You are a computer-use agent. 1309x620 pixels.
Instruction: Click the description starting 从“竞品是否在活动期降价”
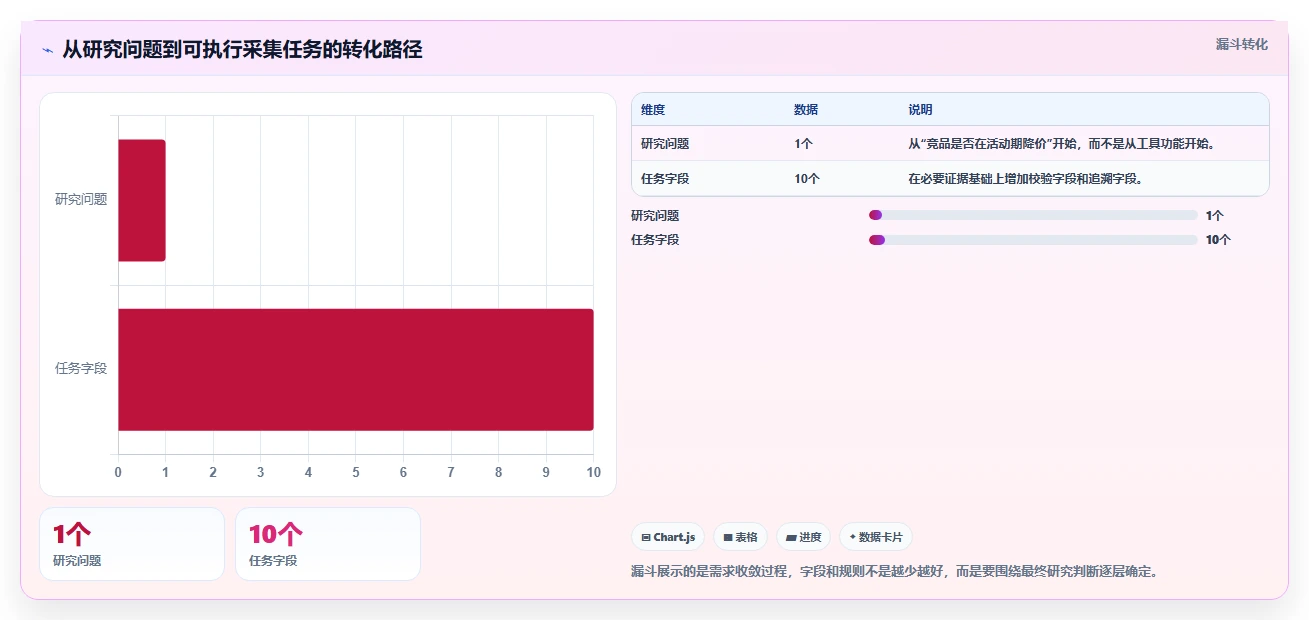(x=1062, y=144)
